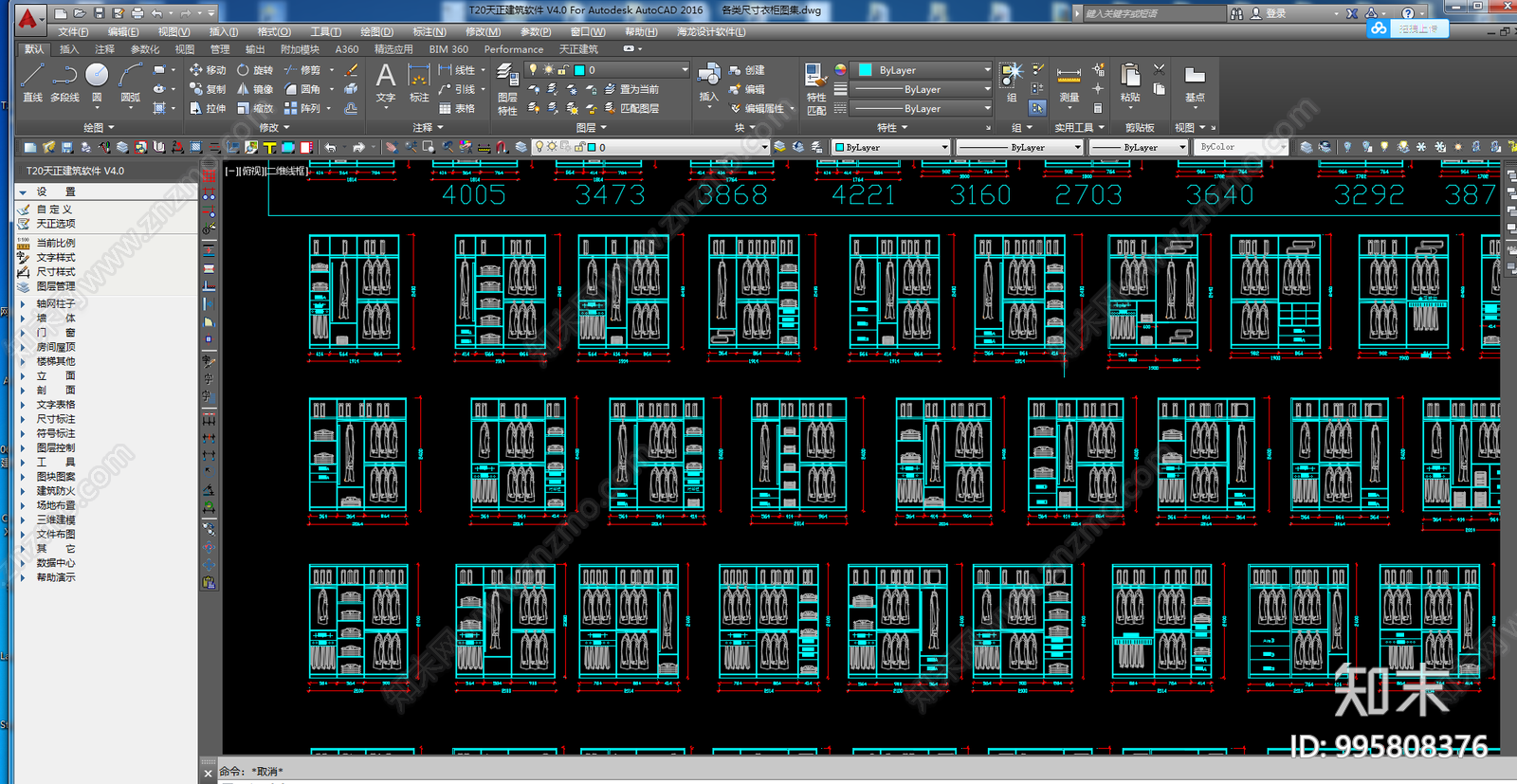Image resolution: width=1517 pixels, height=784 pixels.
Task: Activate the Scale (缩放) command
Action: (x=254, y=108)
